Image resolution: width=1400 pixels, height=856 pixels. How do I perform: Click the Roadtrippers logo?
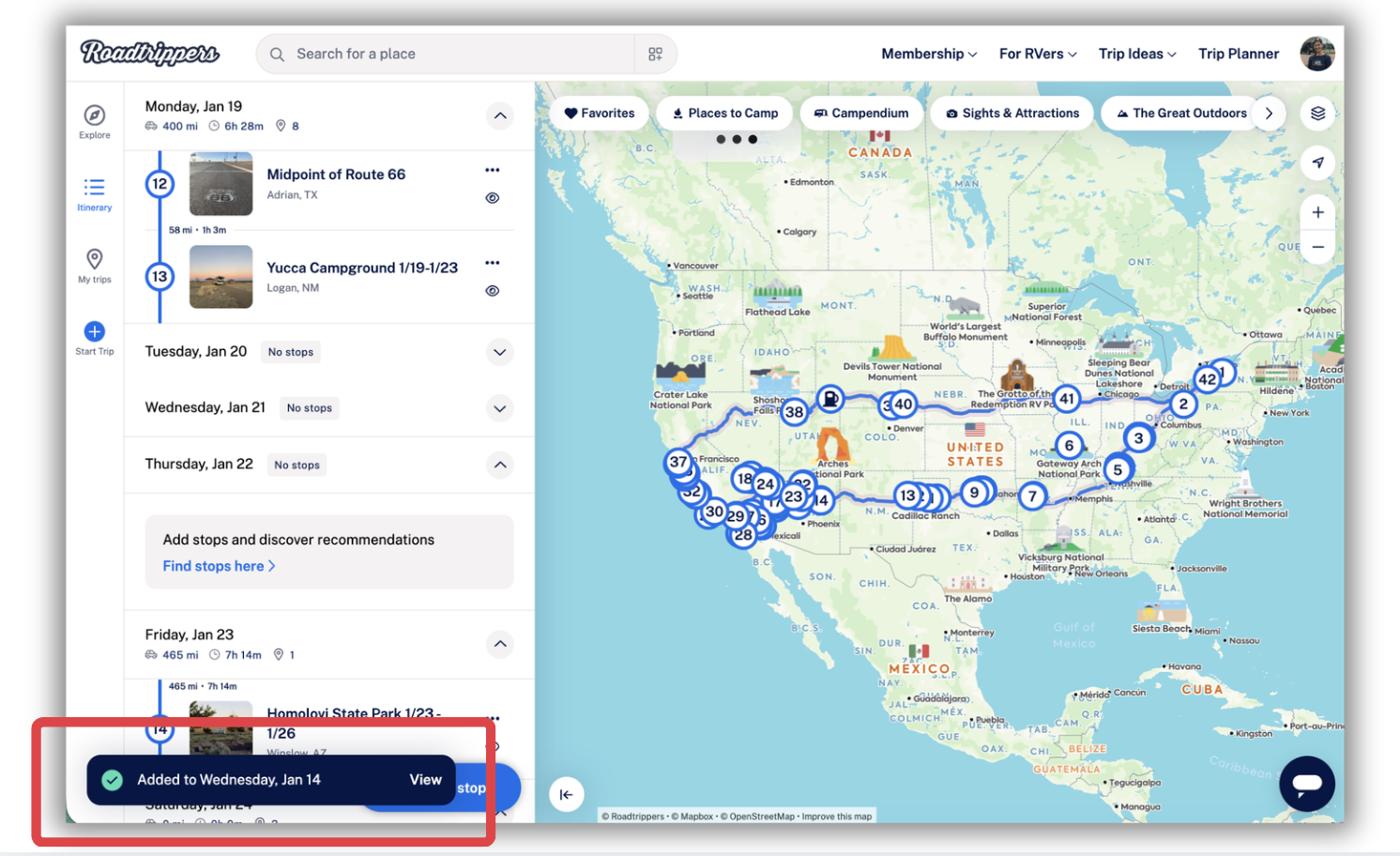[150, 53]
